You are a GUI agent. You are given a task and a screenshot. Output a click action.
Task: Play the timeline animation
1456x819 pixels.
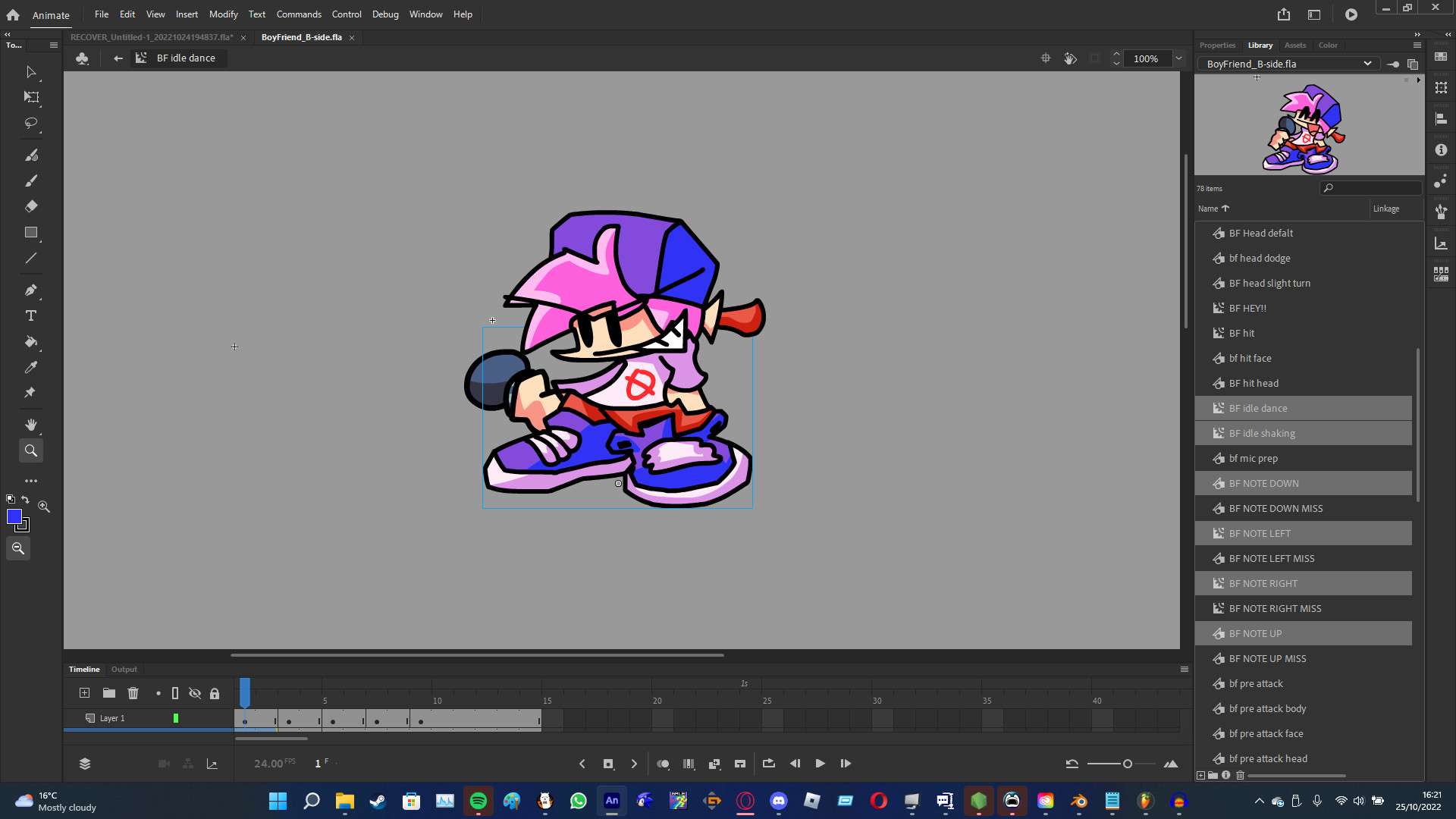tap(820, 764)
